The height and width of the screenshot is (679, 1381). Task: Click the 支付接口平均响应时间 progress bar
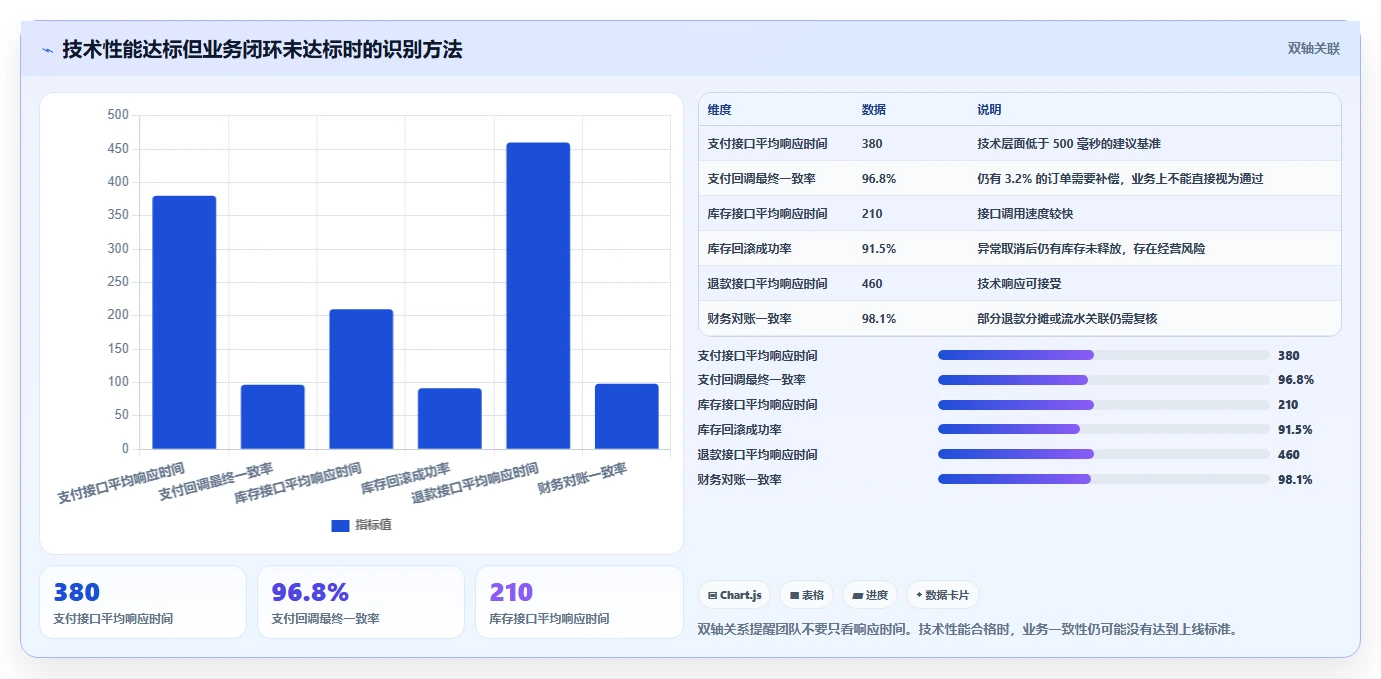point(1103,355)
